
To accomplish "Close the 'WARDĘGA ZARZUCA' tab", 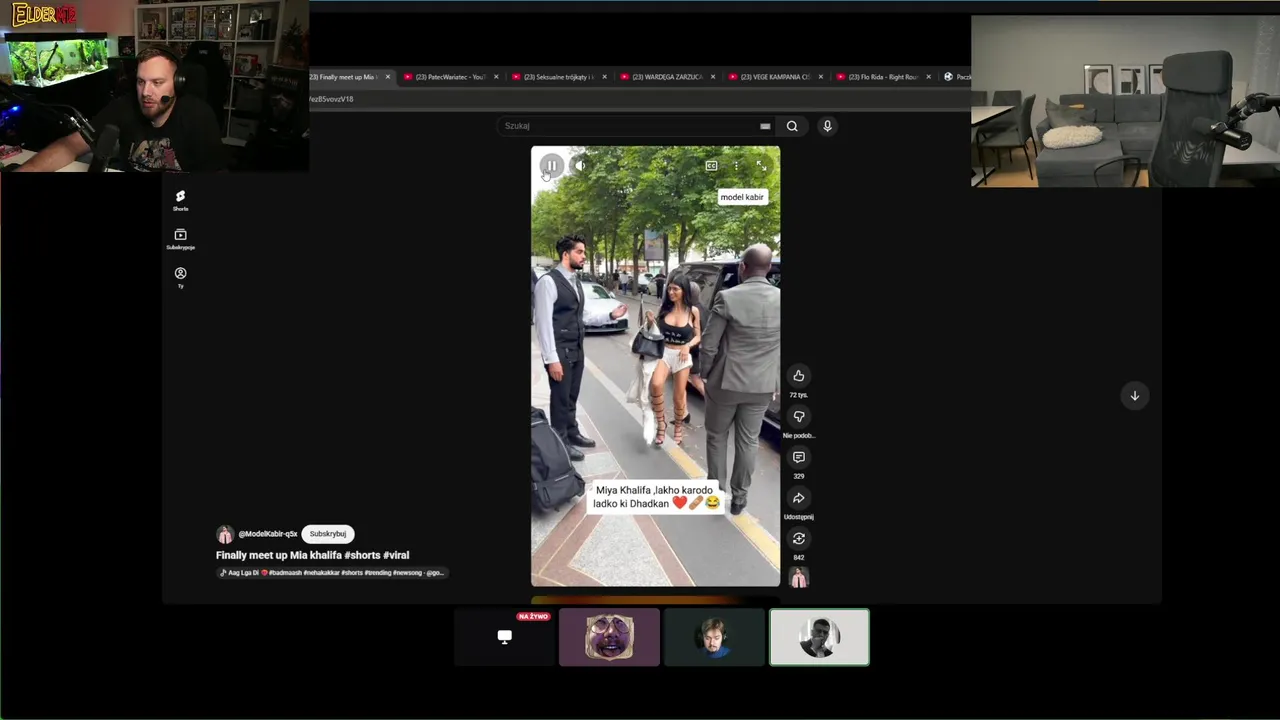I will (x=713, y=77).
